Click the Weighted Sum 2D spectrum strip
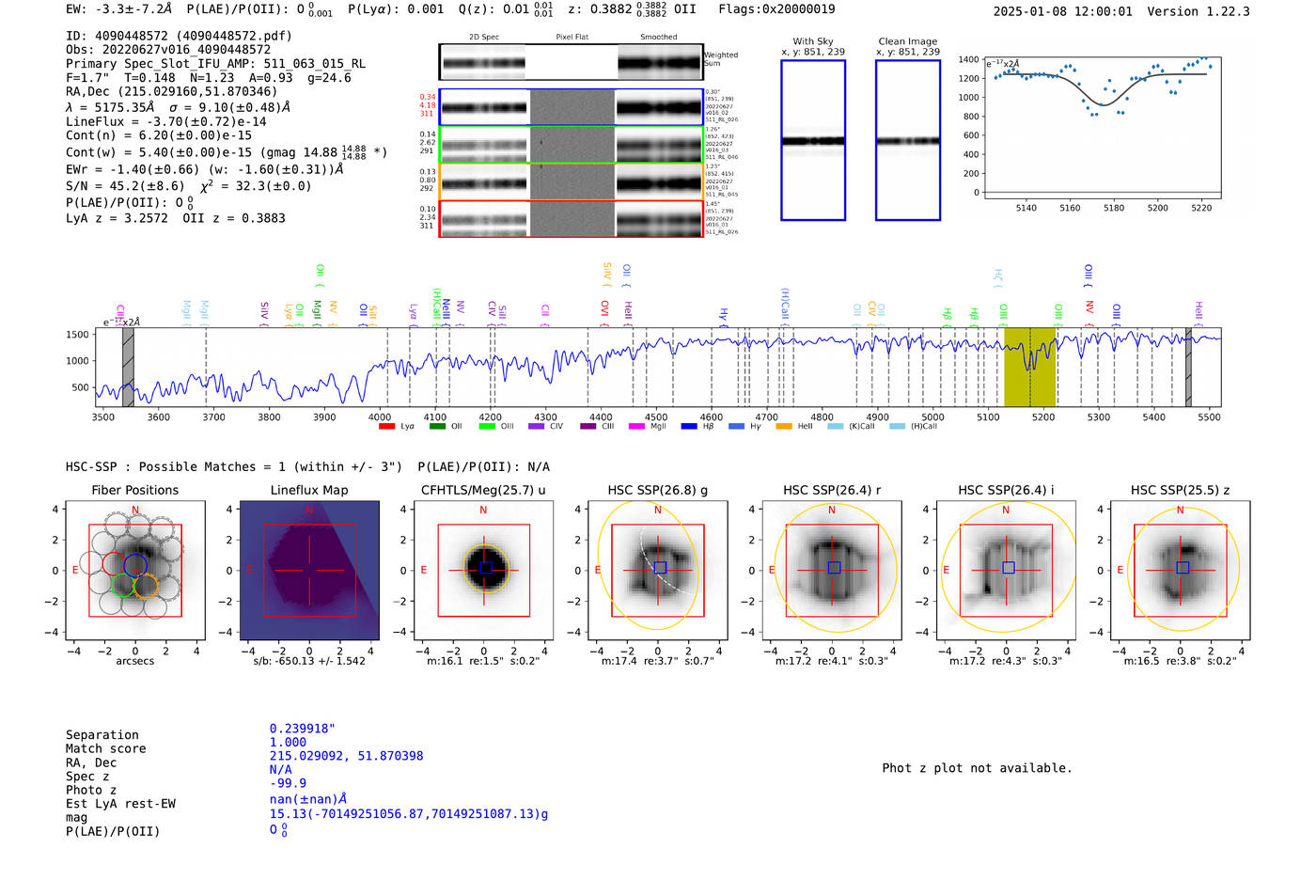Image resolution: width=1316 pixels, height=896 pixels. 571,62
